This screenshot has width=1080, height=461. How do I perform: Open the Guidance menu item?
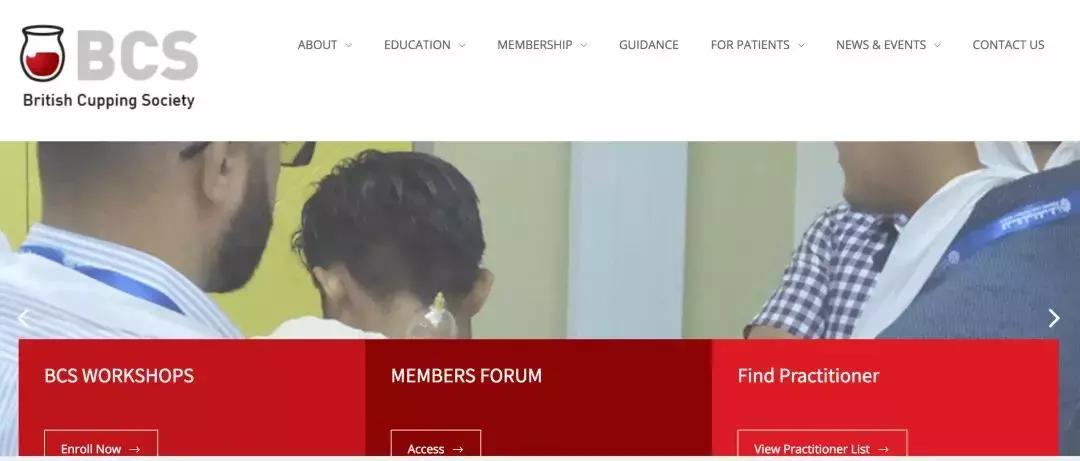click(649, 45)
